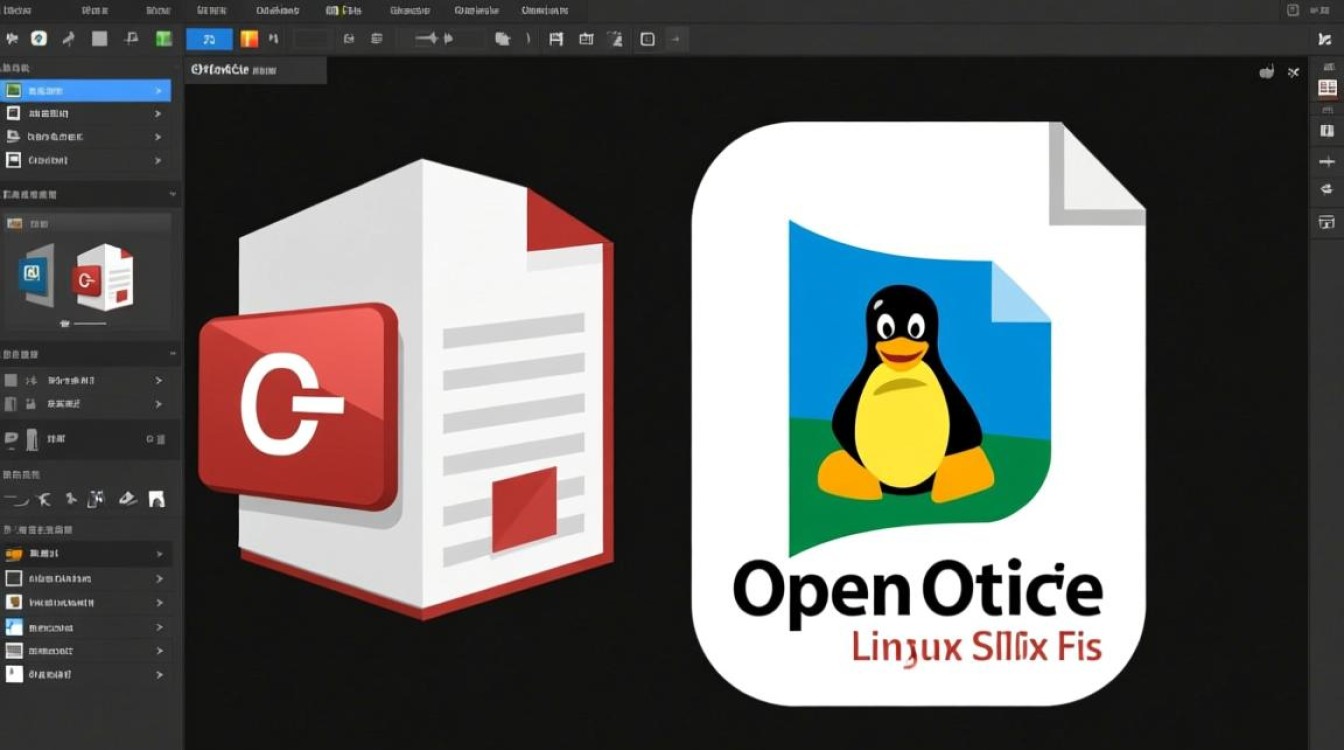The width and height of the screenshot is (1344, 750).
Task: Toggle the highlighted blue item at the sidebar top
Action: [x=88, y=90]
